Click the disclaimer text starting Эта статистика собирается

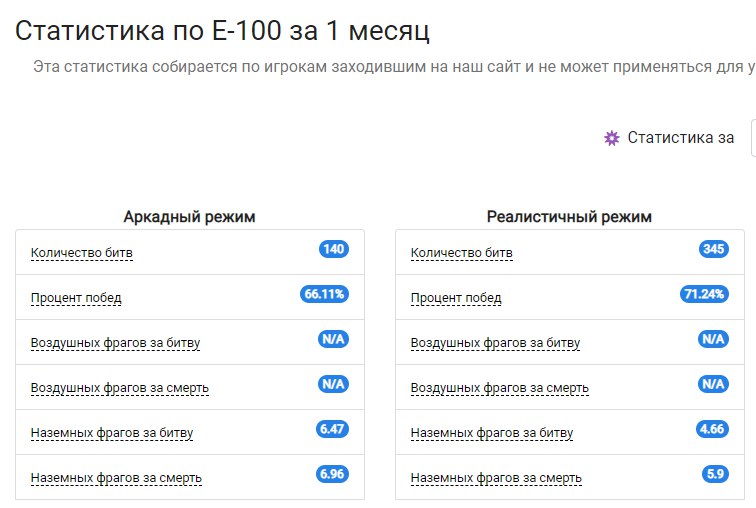tap(394, 67)
